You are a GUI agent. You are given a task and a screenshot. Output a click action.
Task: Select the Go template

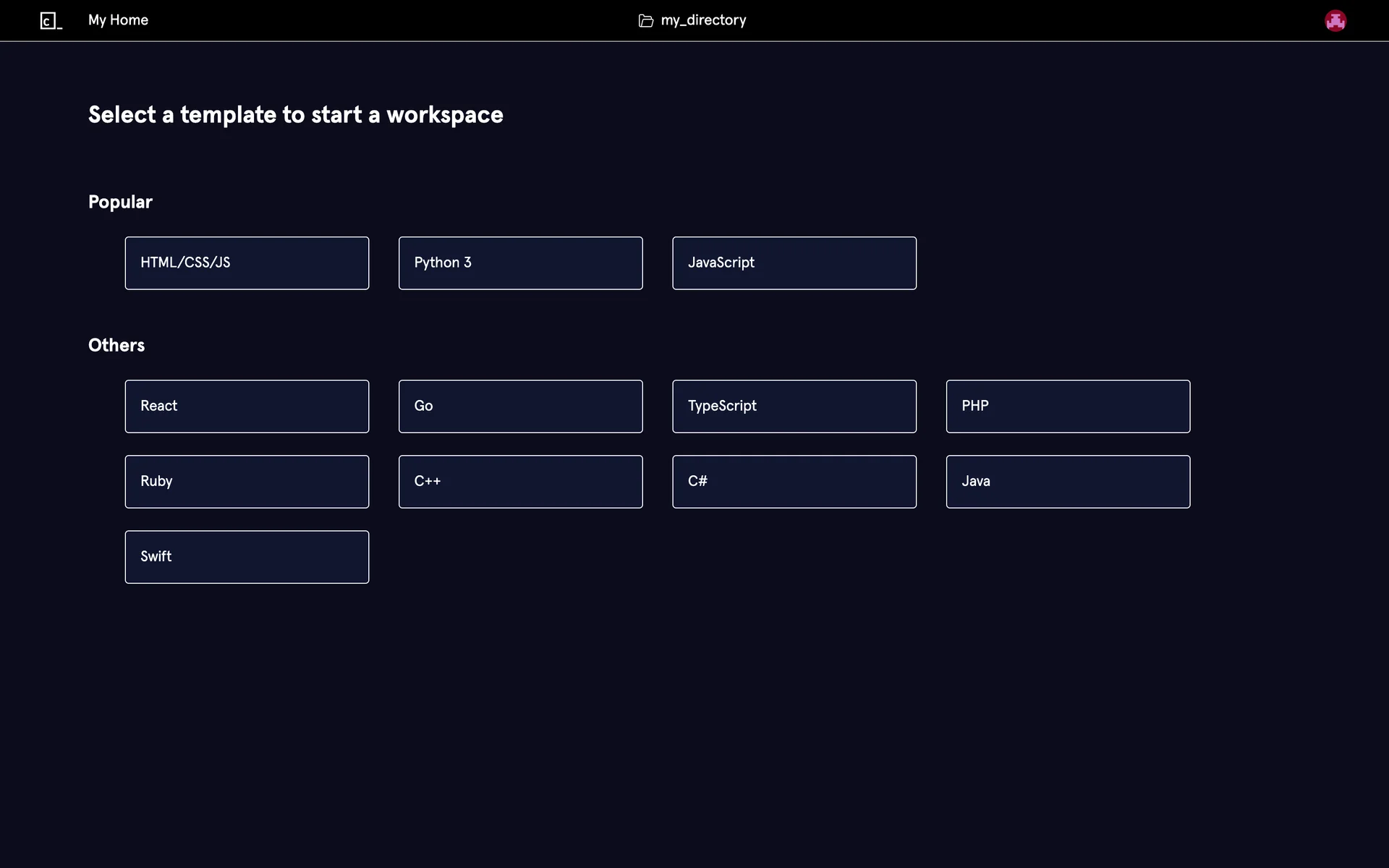coord(520,407)
